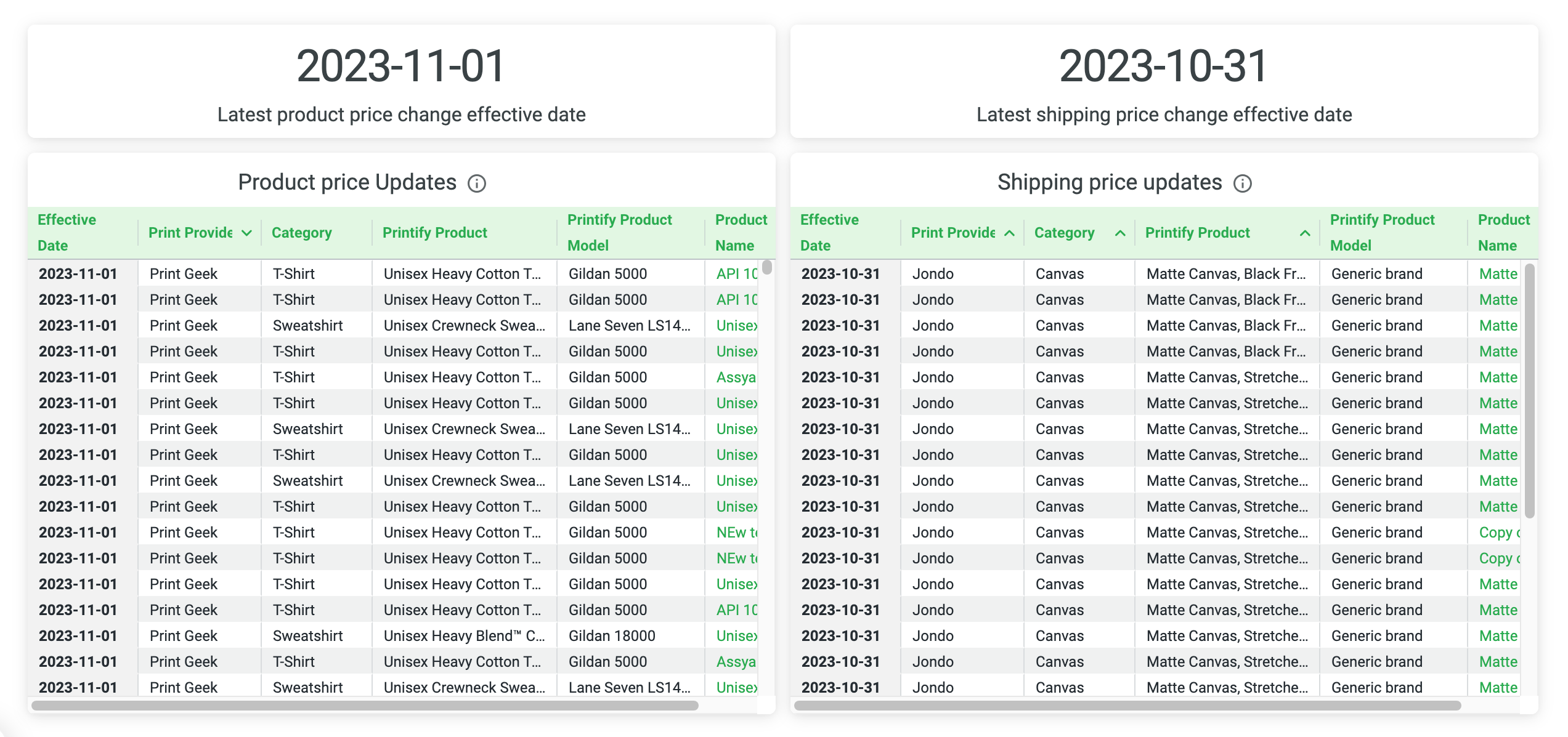Click the NEw product name link
Screen dimensions: 1568x737
737,532
